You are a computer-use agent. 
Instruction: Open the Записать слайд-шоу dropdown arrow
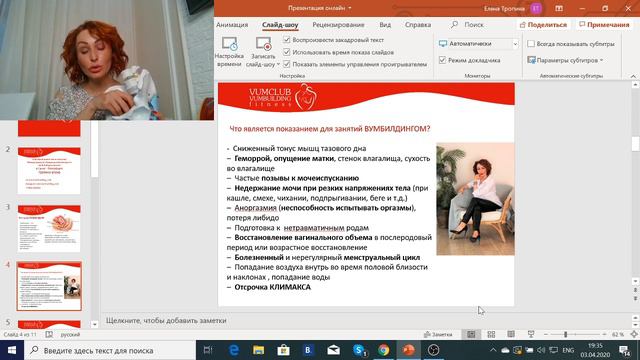pos(278,64)
